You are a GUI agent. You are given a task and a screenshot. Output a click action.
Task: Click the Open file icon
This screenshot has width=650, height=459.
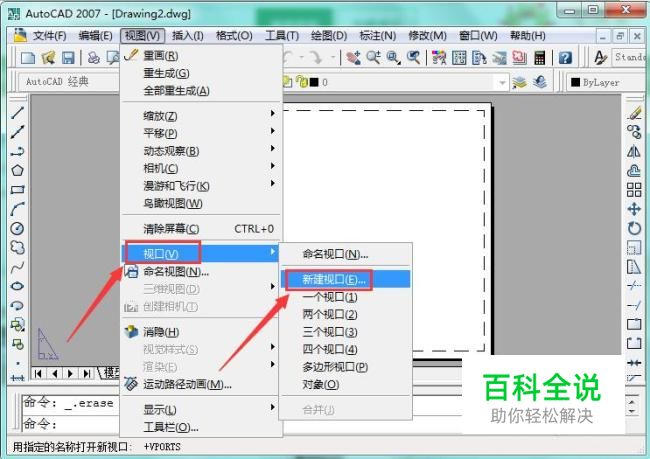coord(48,58)
